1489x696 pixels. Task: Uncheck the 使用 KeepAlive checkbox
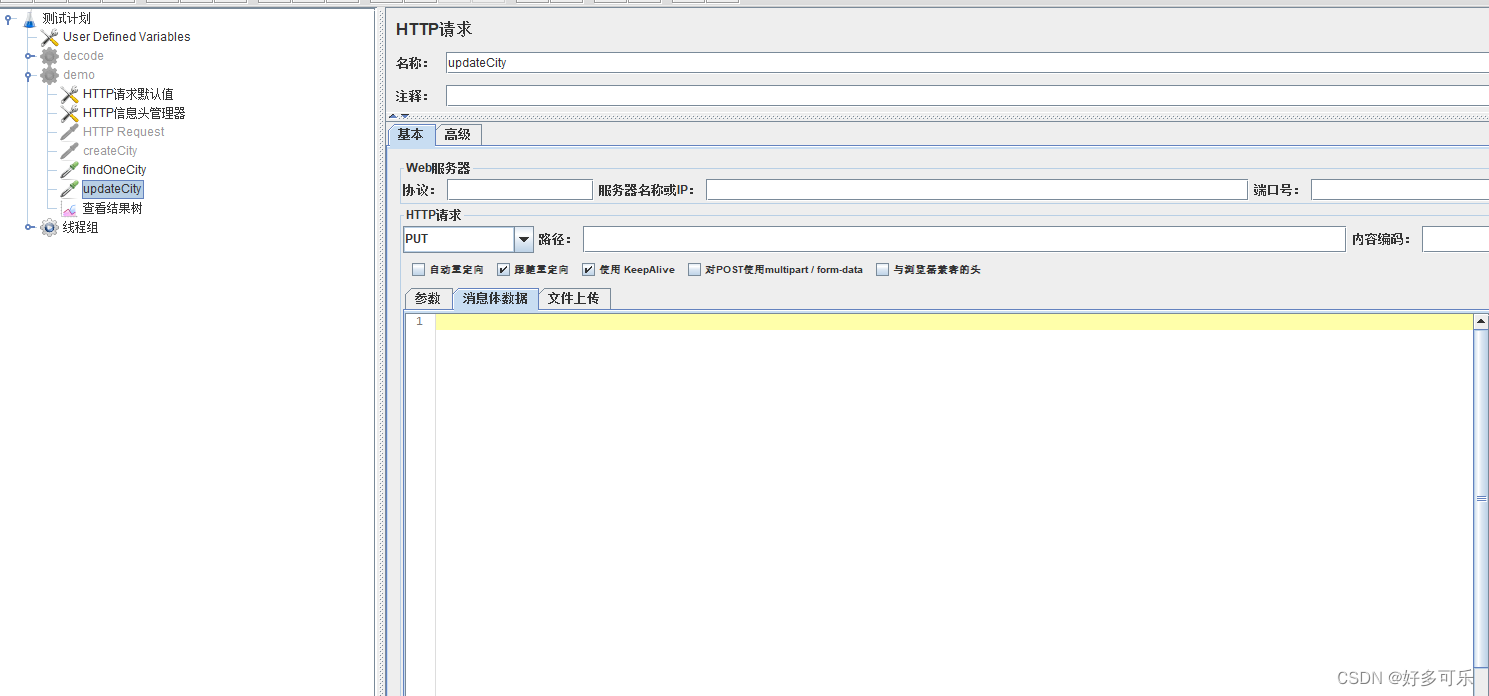click(x=588, y=270)
